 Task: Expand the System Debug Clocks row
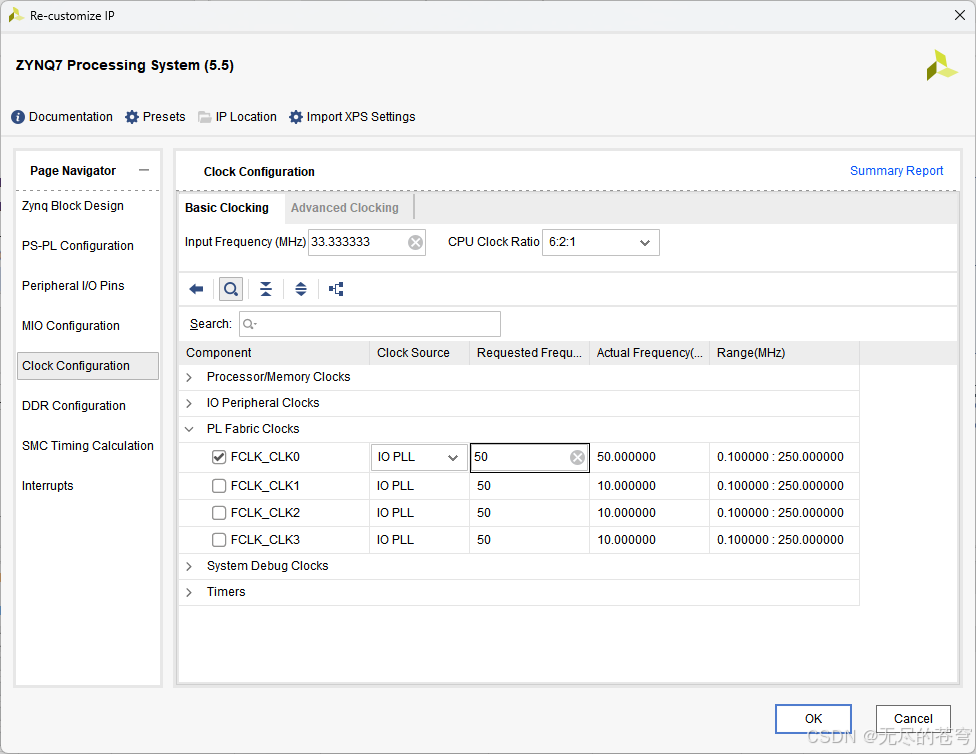point(189,567)
